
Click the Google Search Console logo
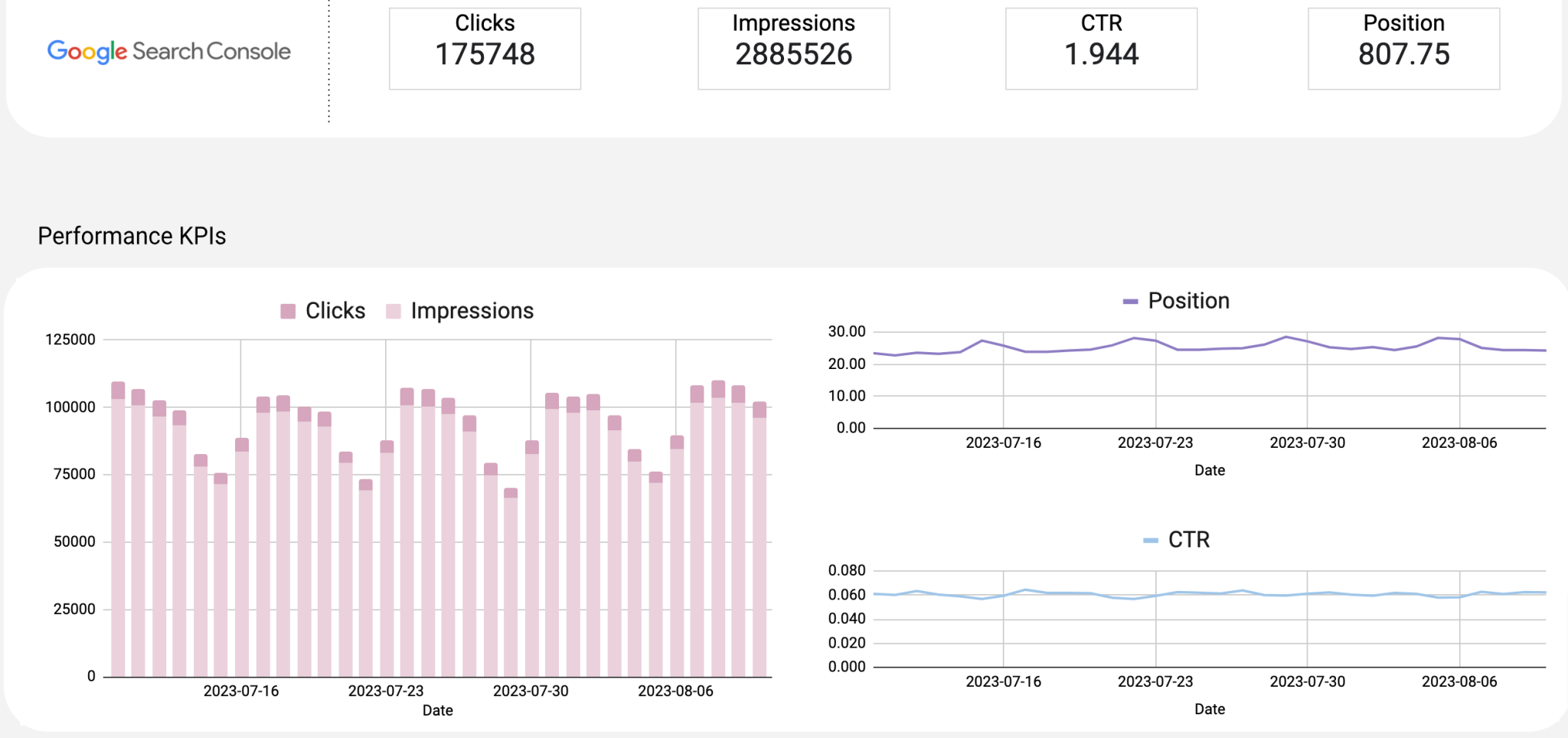168,51
